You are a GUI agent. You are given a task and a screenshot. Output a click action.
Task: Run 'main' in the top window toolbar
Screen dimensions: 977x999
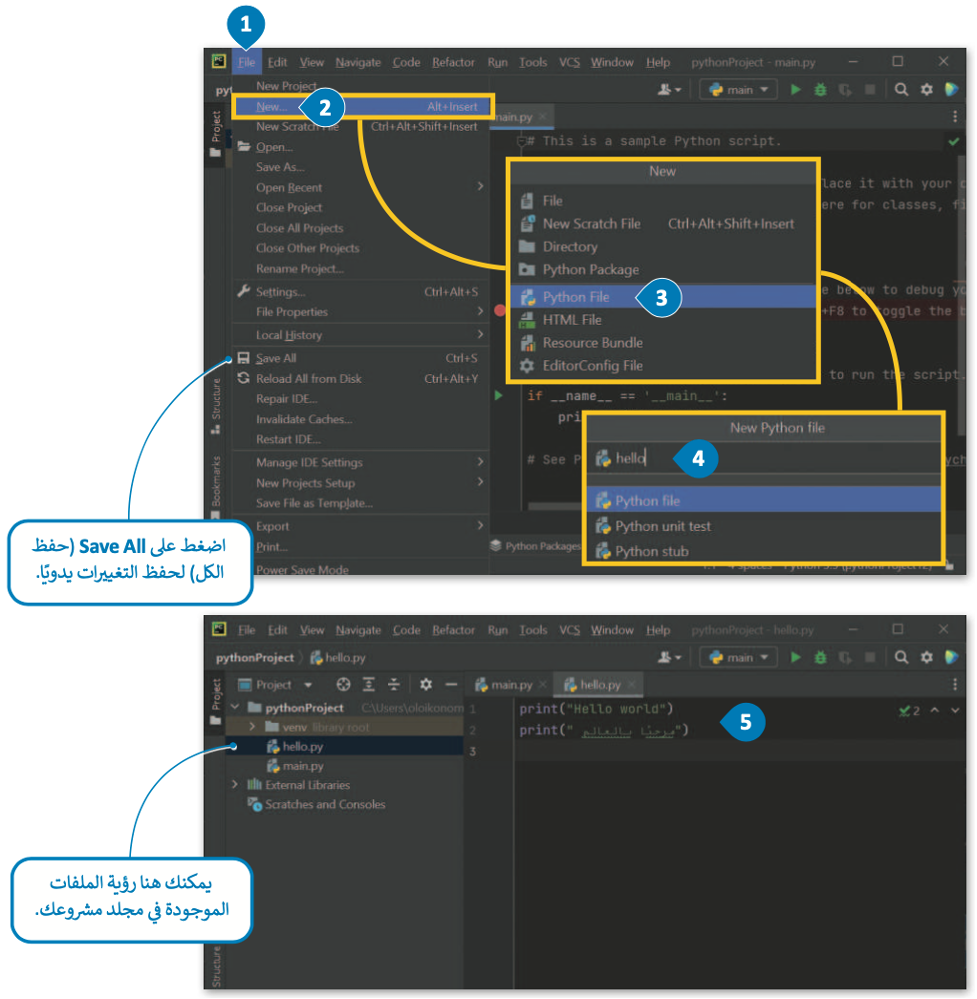[795, 90]
